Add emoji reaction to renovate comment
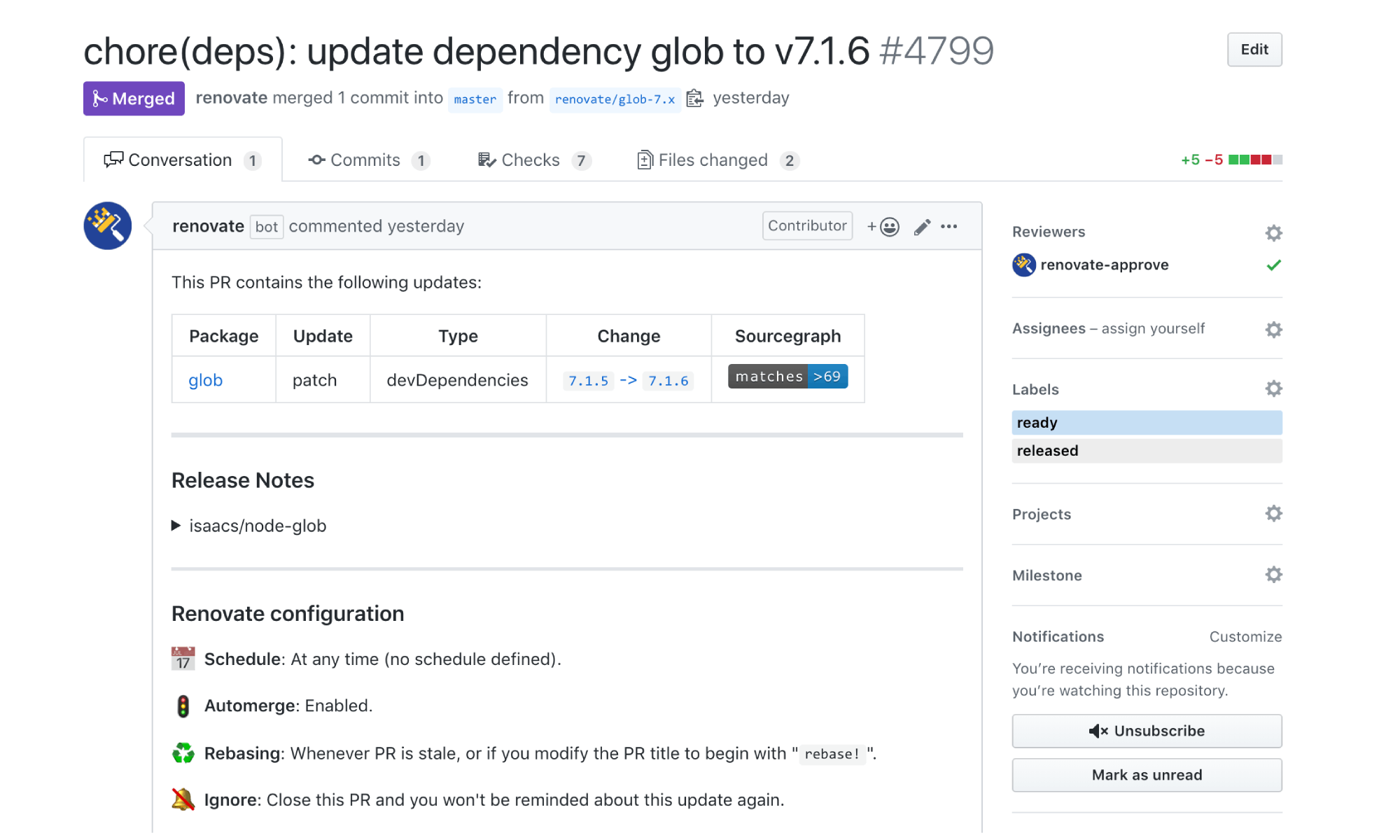1400x840 pixels. pyautogui.click(x=883, y=227)
